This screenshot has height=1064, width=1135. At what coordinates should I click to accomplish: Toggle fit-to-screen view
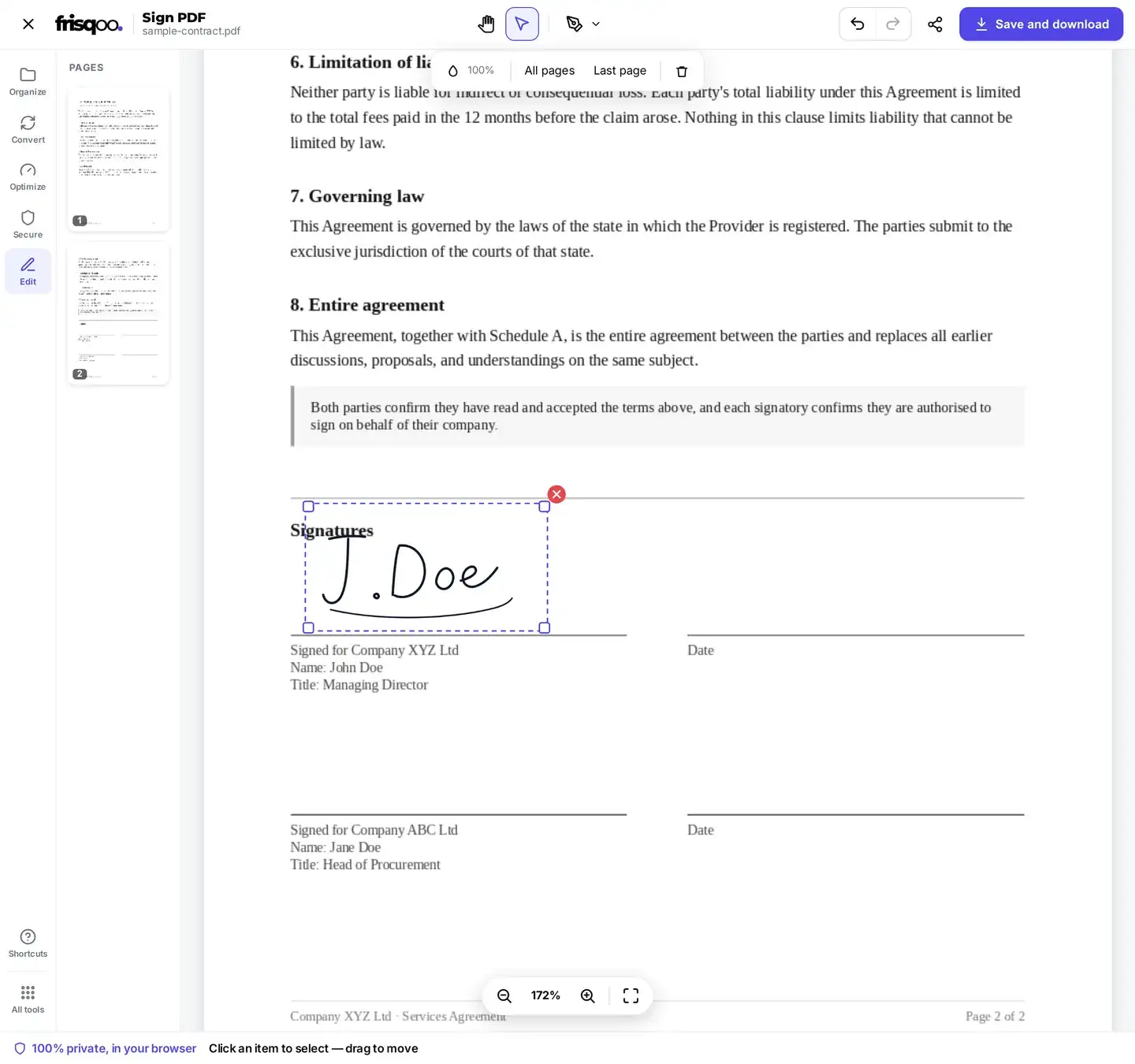(x=631, y=996)
